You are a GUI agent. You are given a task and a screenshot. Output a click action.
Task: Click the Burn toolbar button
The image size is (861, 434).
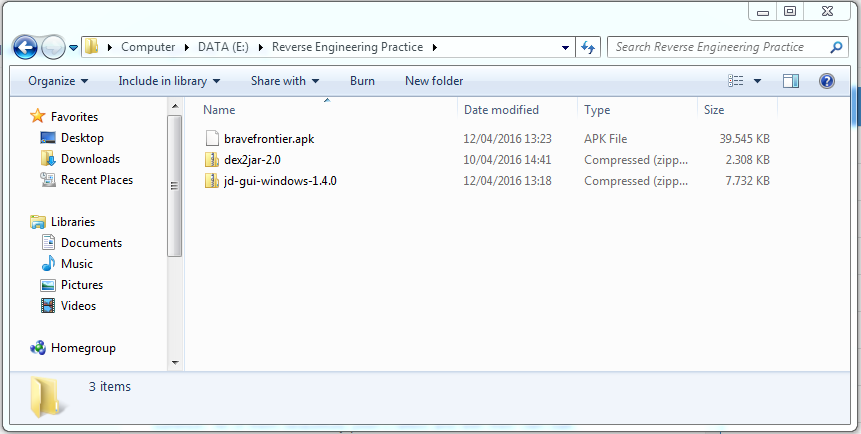coord(362,81)
